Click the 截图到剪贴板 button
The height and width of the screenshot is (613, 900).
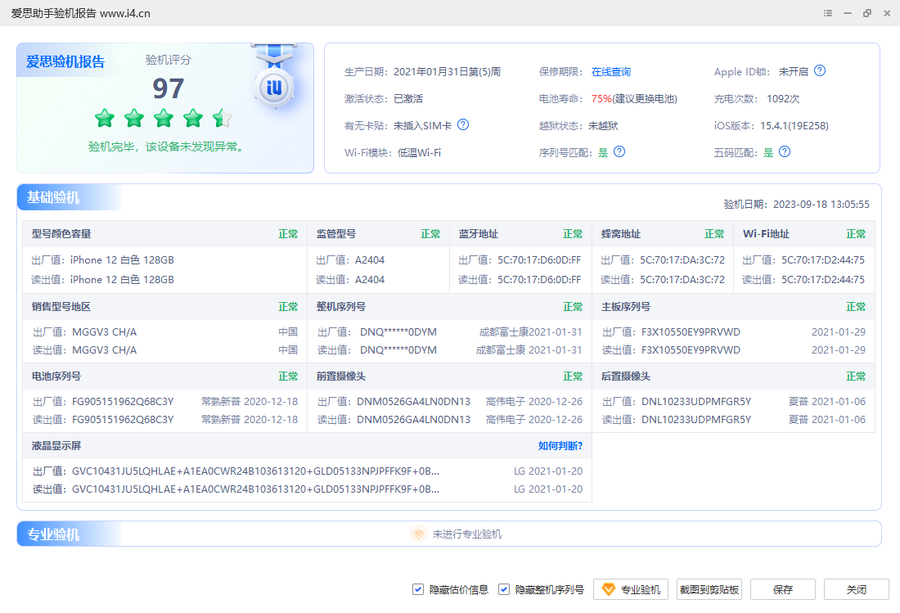click(709, 589)
